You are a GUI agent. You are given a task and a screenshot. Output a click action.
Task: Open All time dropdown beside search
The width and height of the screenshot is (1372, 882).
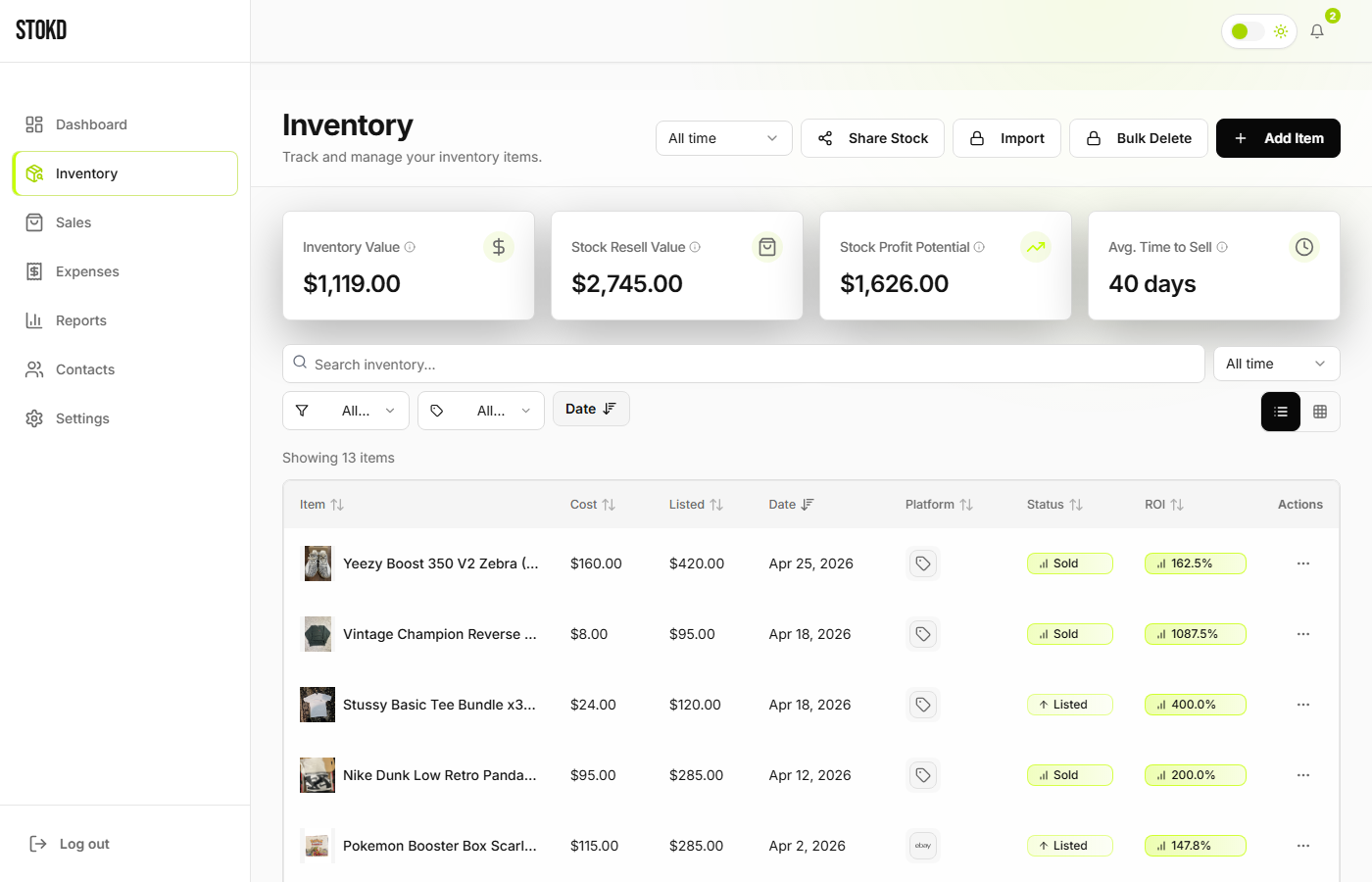click(1276, 364)
